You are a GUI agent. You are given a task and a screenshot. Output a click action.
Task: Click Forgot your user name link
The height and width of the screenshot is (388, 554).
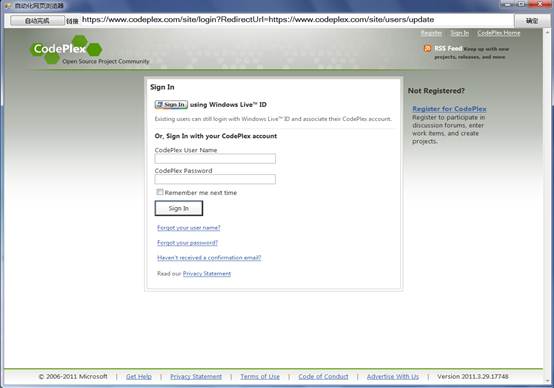pyautogui.click(x=189, y=228)
